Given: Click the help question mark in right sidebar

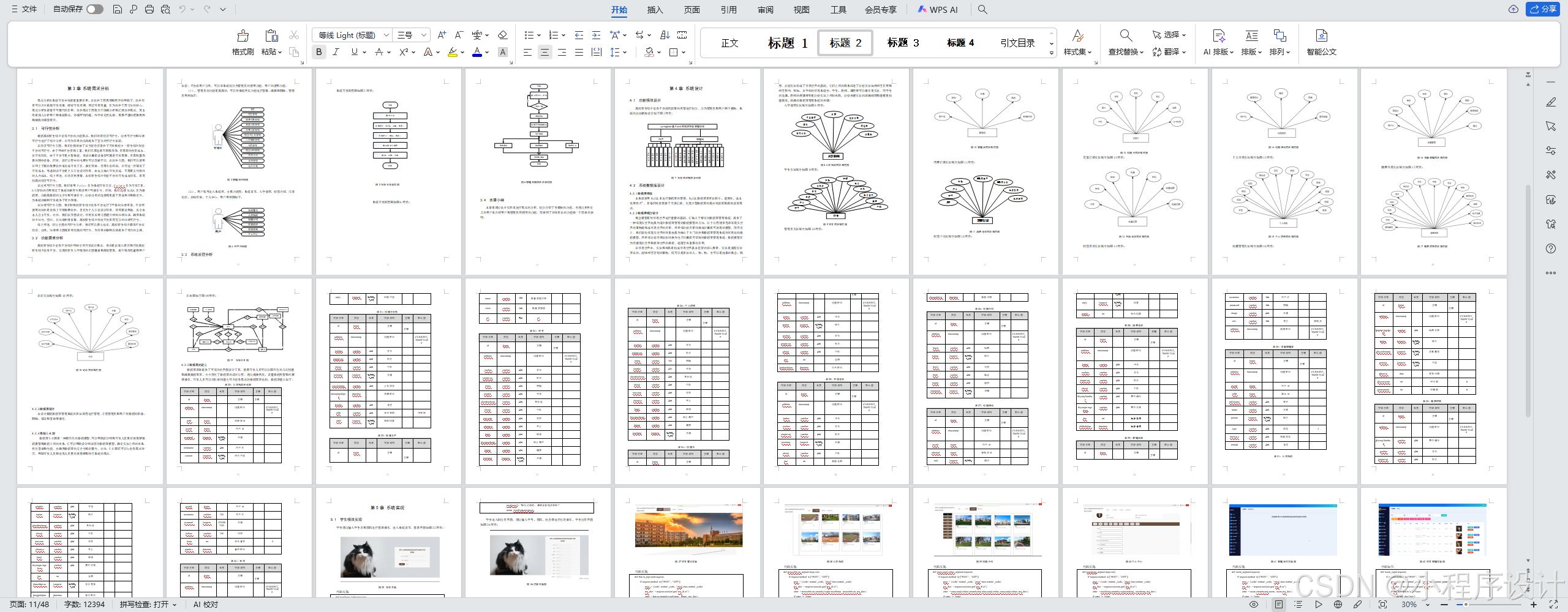Looking at the screenshot, I should 1551,248.
